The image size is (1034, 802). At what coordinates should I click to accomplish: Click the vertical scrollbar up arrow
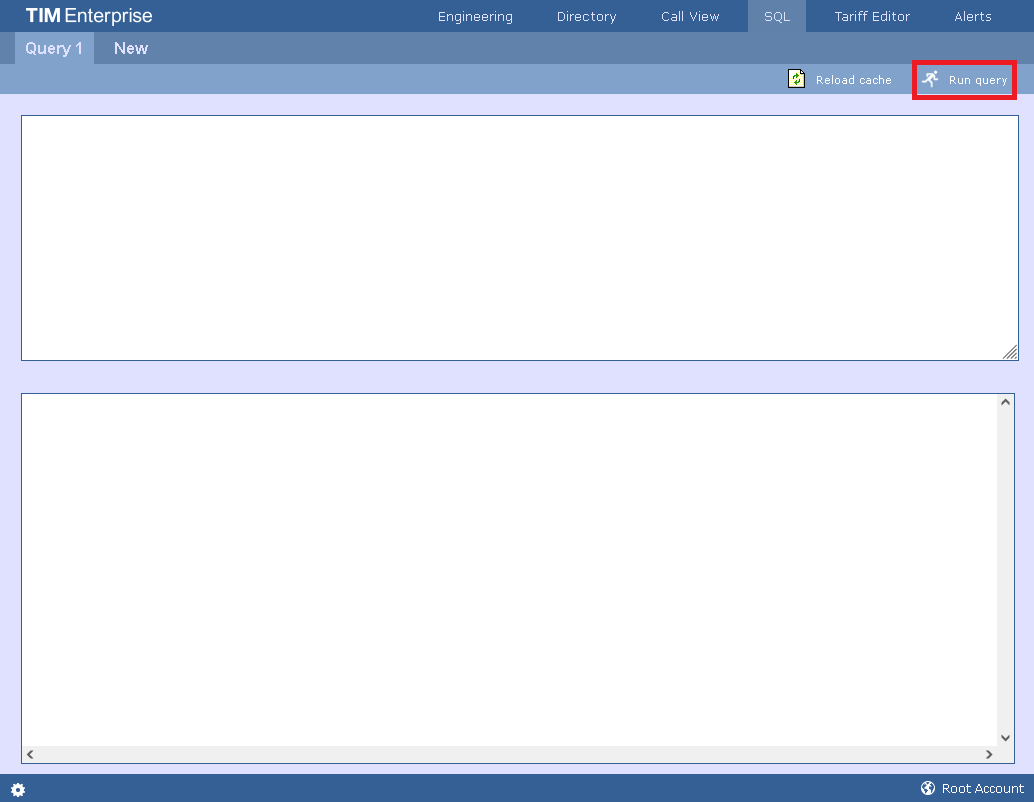click(x=1006, y=400)
